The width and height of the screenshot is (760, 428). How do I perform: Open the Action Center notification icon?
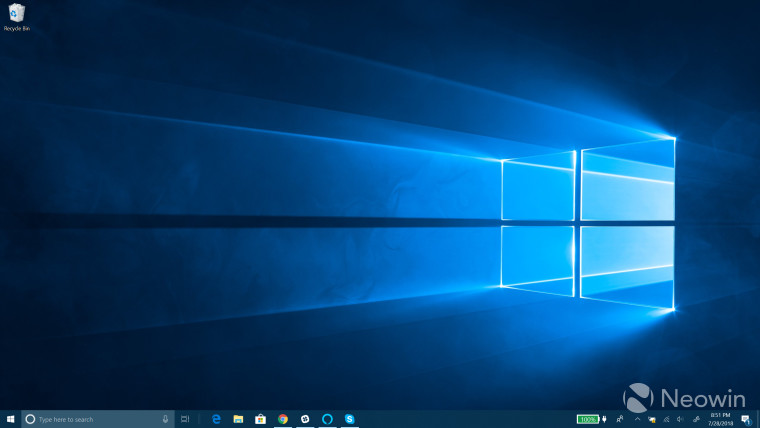point(746,420)
